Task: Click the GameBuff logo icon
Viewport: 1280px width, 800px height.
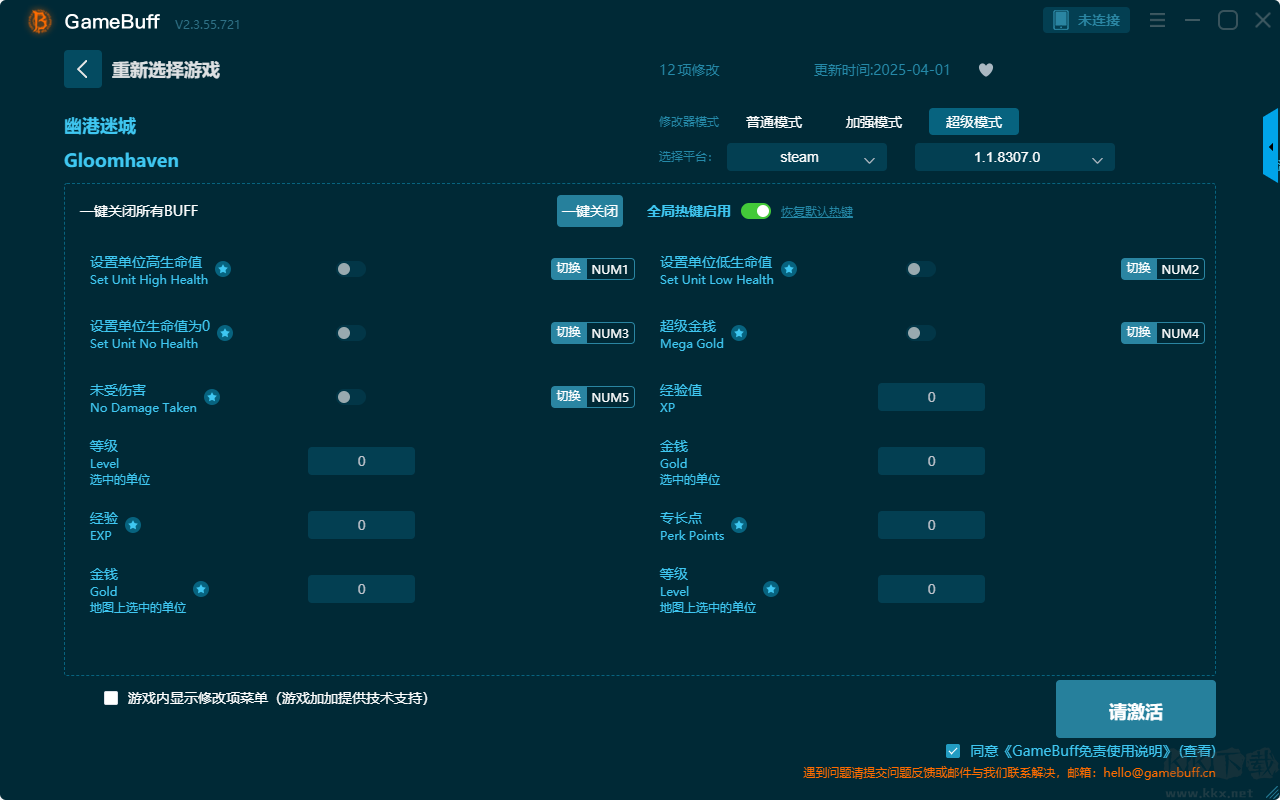Action: coord(40,21)
